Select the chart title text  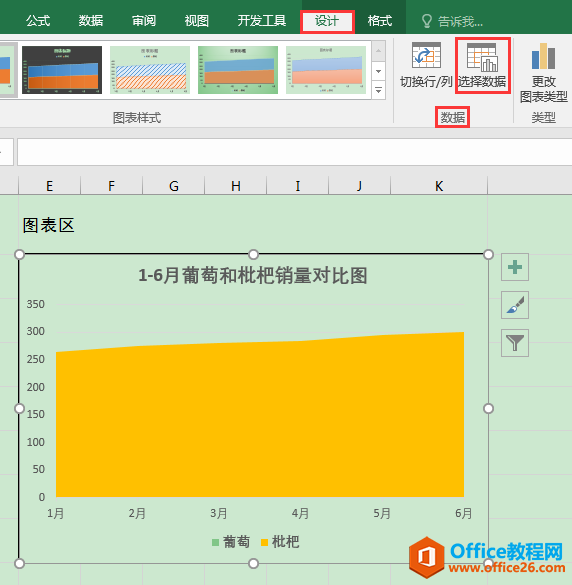click(x=253, y=276)
